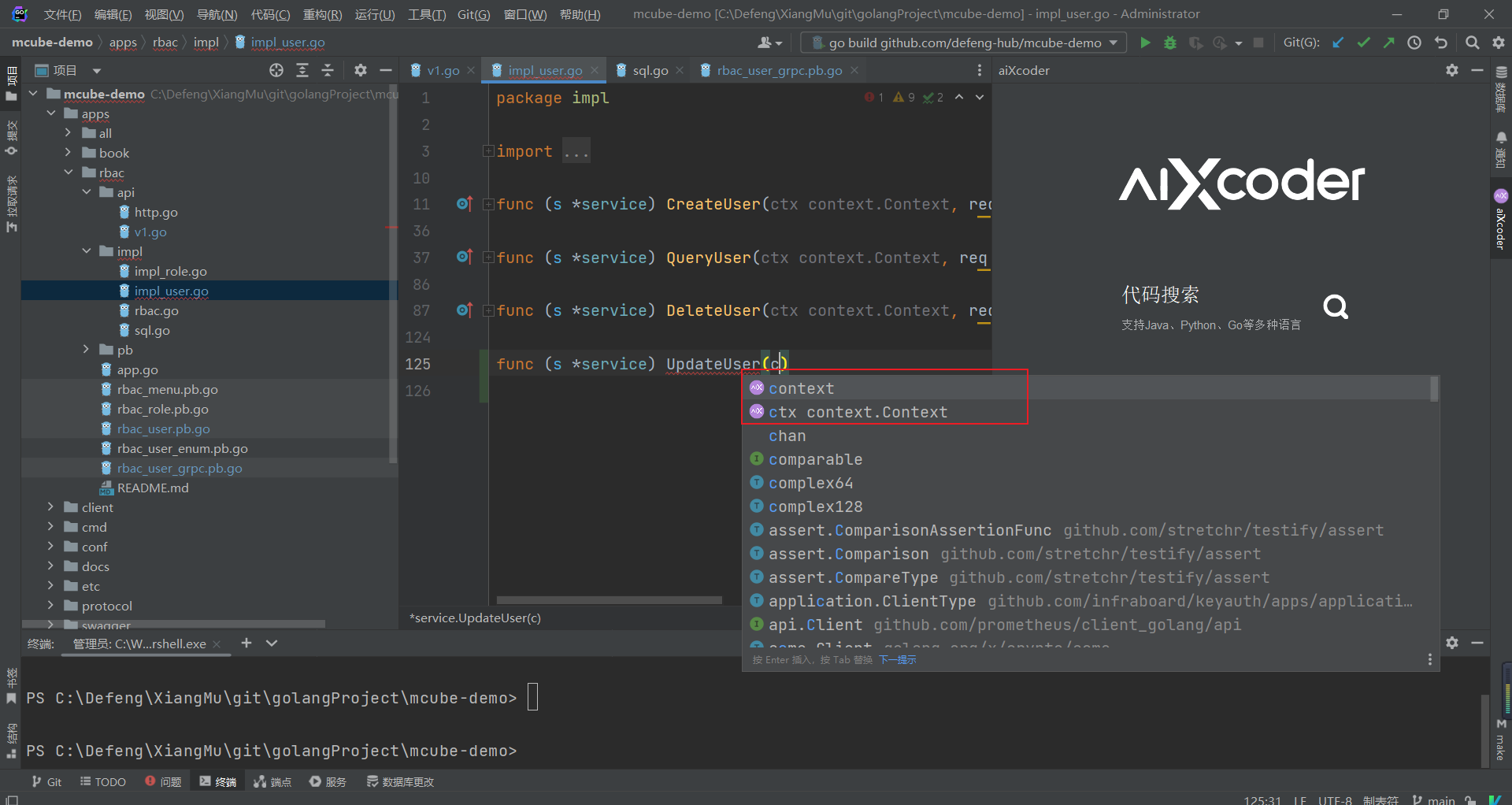Click gutter implements marker for CreateUser

coord(465,204)
